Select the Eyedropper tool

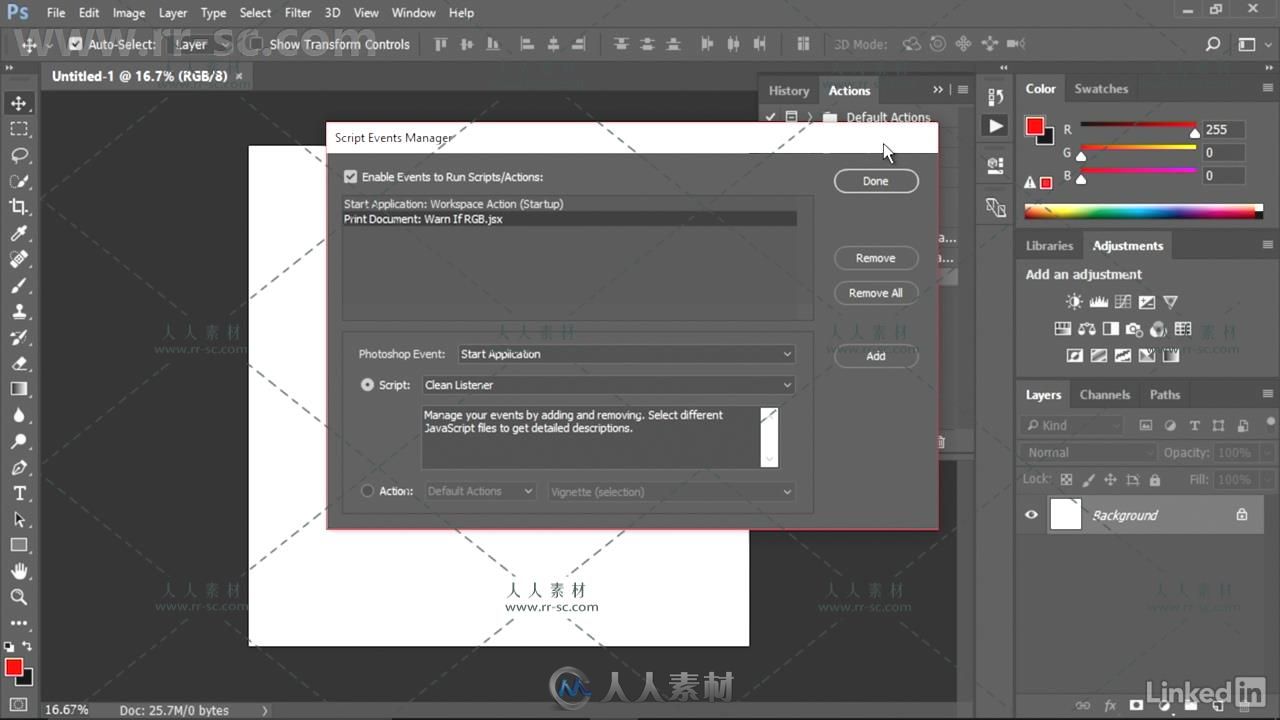tap(19, 233)
